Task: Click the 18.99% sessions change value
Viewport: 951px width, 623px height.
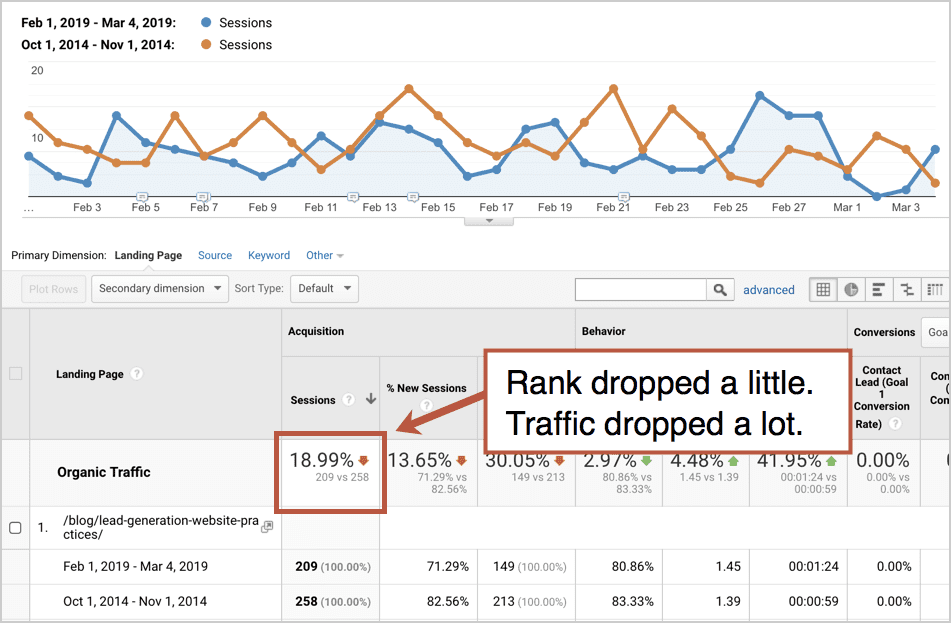Action: click(321, 460)
